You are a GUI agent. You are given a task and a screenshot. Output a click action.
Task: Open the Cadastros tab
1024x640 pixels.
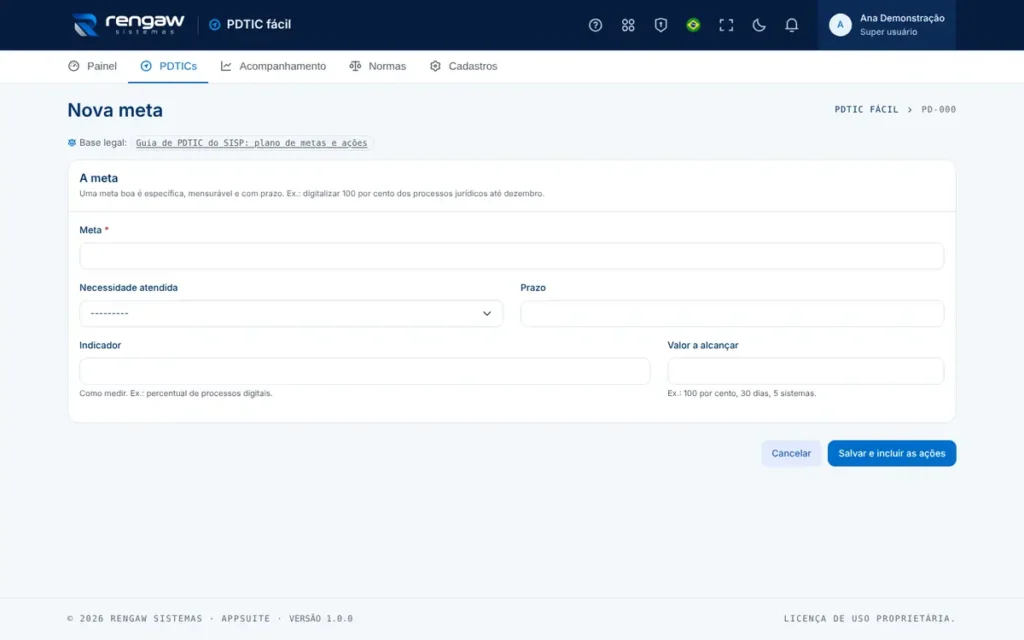pos(464,66)
